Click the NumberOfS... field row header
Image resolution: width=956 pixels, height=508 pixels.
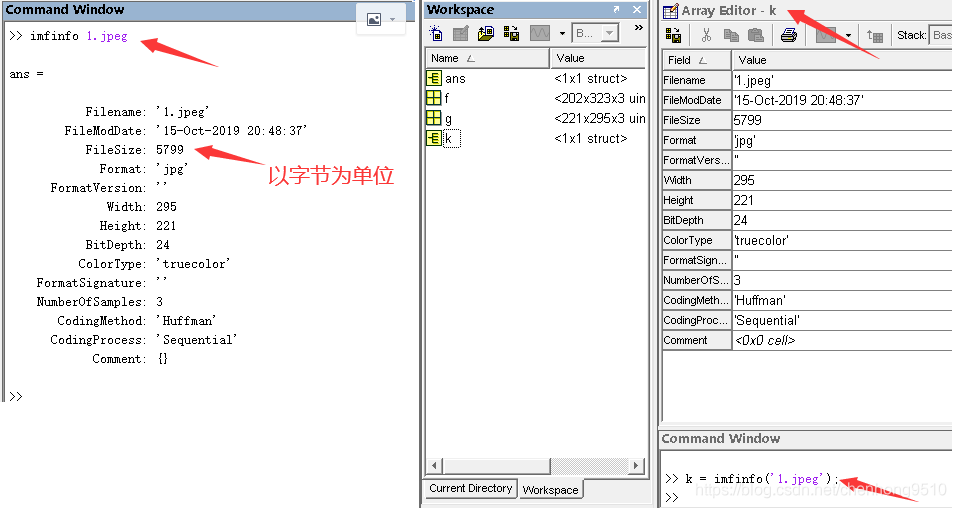(696, 280)
